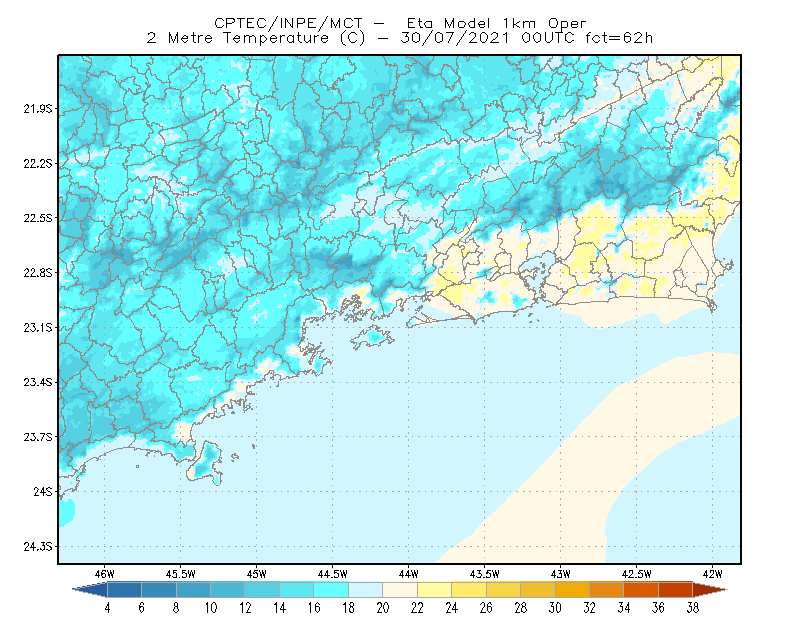
Task: Select the 22-24 light yellow swatch
Action: click(x=435, y=589)
